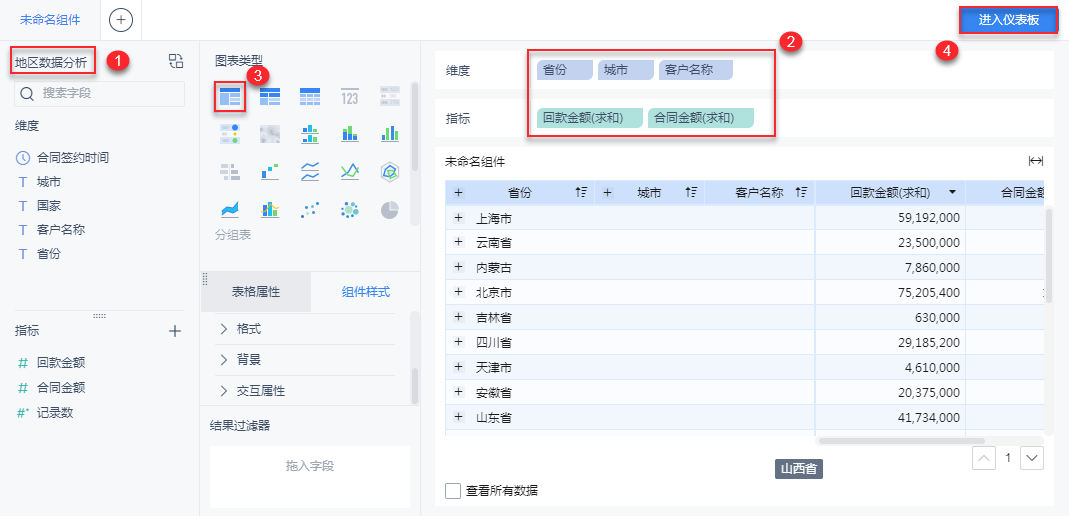Select the 未命名组件 top tab
This screenshot has height=516, width=1069.
(x=50, y=20)
